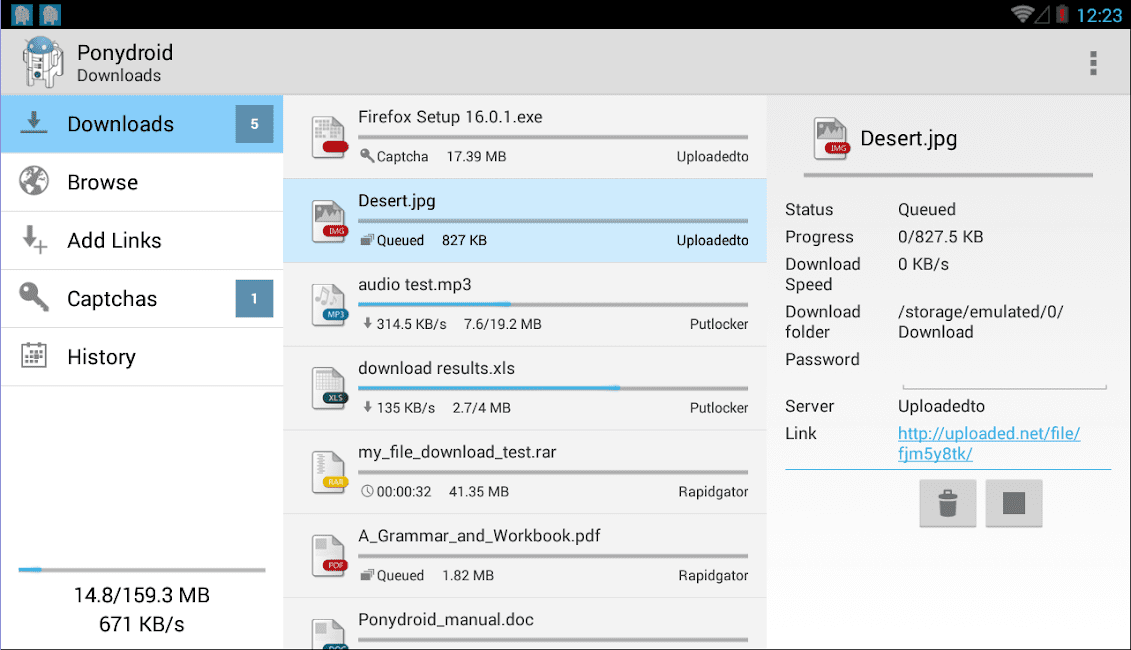Click the Firefox Setup exe file icon
This screenshot has height=650, width=1131.
(329, 137)
